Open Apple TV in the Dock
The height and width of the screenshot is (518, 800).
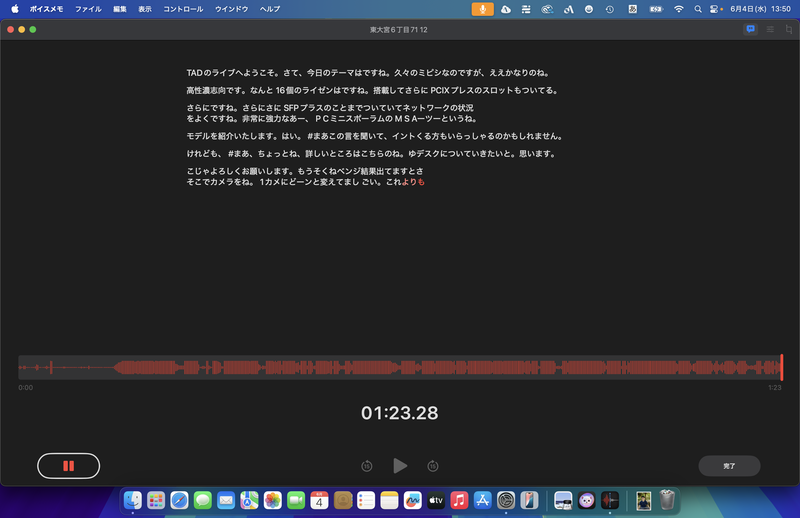(436, 500)
